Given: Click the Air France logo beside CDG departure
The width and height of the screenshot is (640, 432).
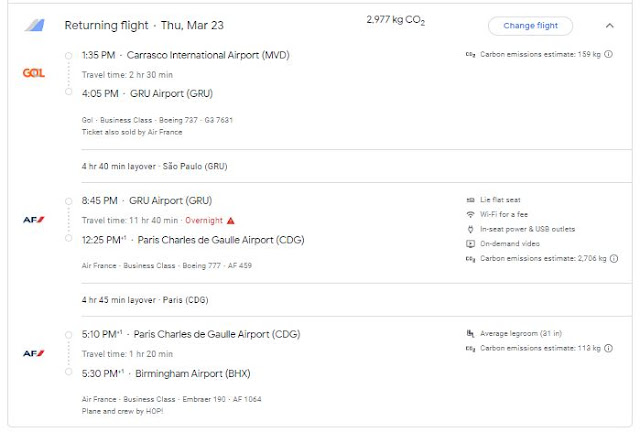Looking at the screenshot, I should coord(33,353).
